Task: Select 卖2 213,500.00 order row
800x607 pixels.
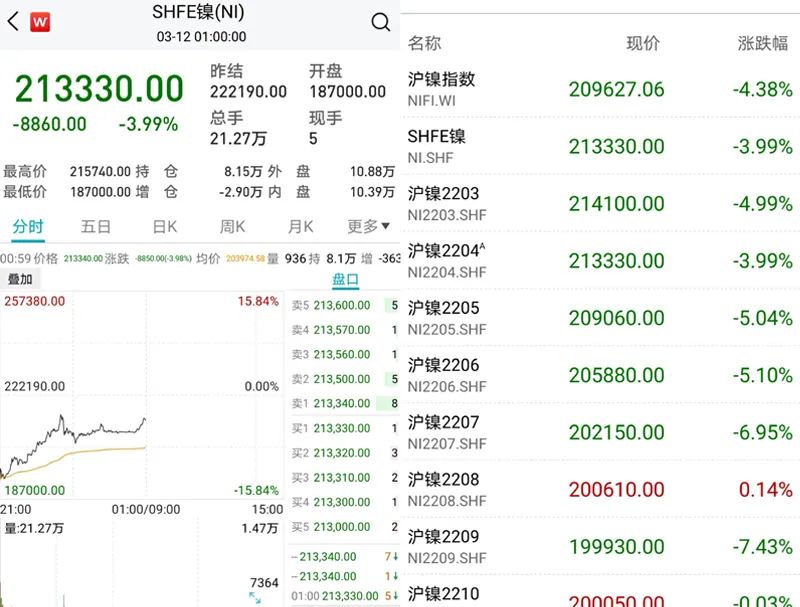Action: 345,379
